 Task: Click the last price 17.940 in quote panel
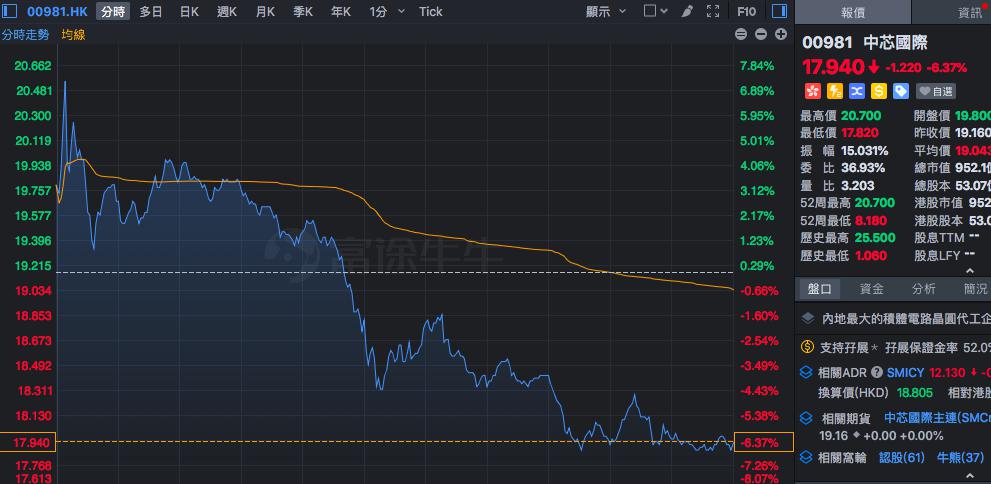click(833, 66)
